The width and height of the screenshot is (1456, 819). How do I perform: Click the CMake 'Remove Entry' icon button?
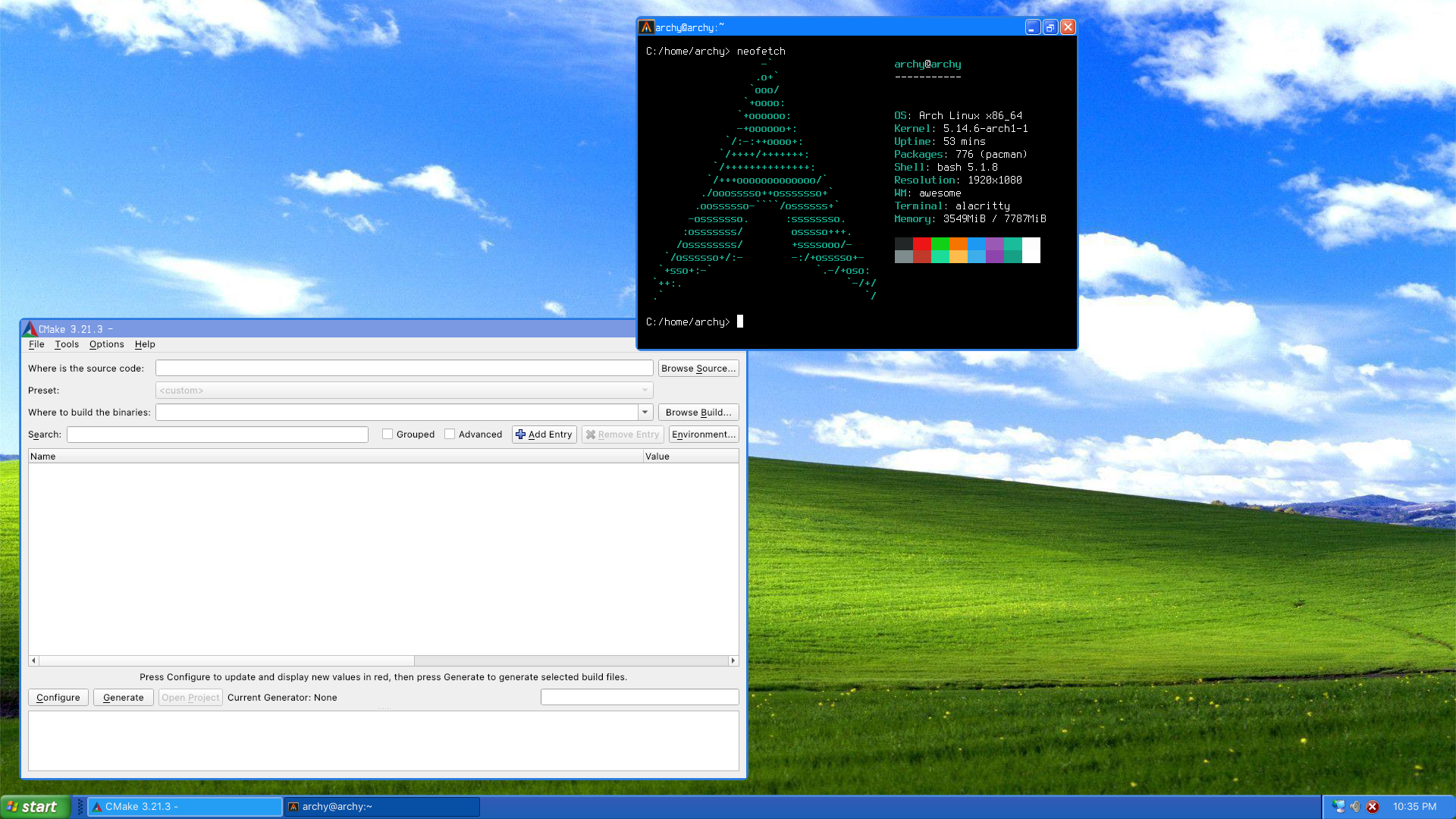[x=590, y=434]
